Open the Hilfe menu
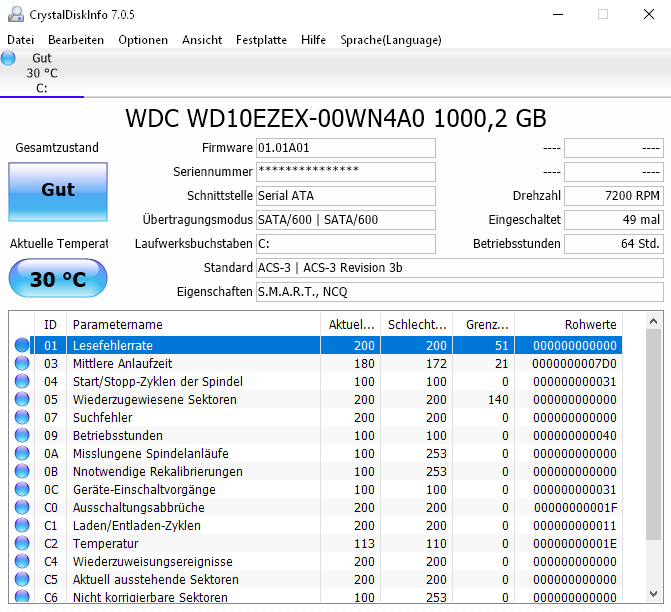The height and width of the screenshot is (612, 671). 313,40
